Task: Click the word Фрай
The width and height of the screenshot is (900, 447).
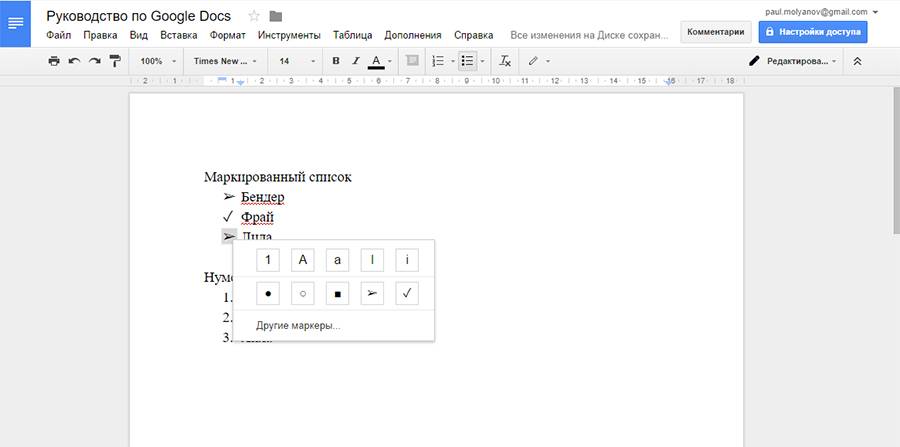Action: (257, 217)
